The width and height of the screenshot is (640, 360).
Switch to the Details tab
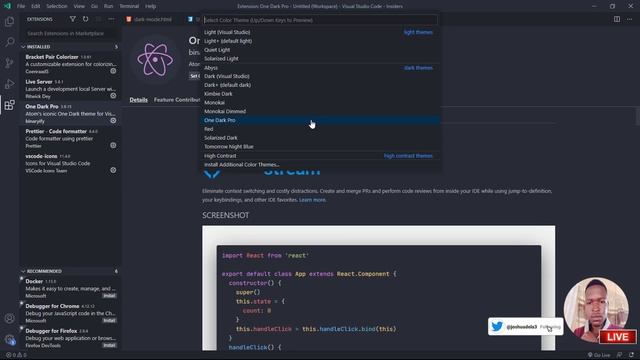(139, 100)
